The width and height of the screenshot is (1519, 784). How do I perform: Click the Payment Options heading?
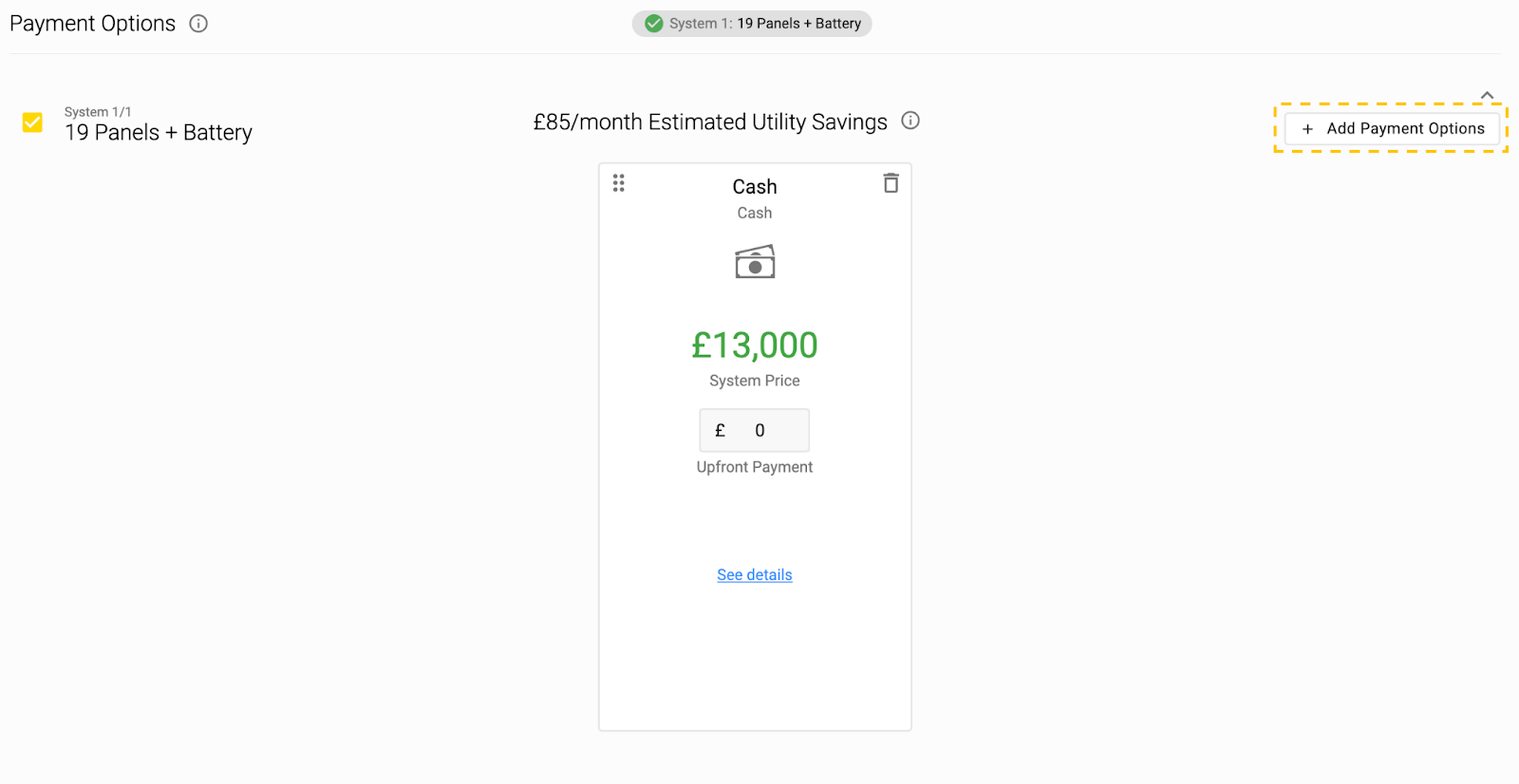(x=93, y=24)
